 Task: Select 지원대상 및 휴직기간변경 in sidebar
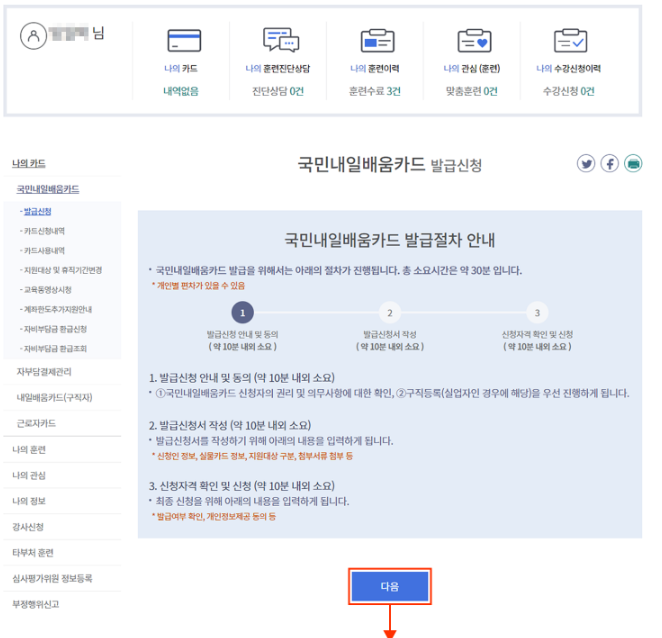tap(62, 270)
